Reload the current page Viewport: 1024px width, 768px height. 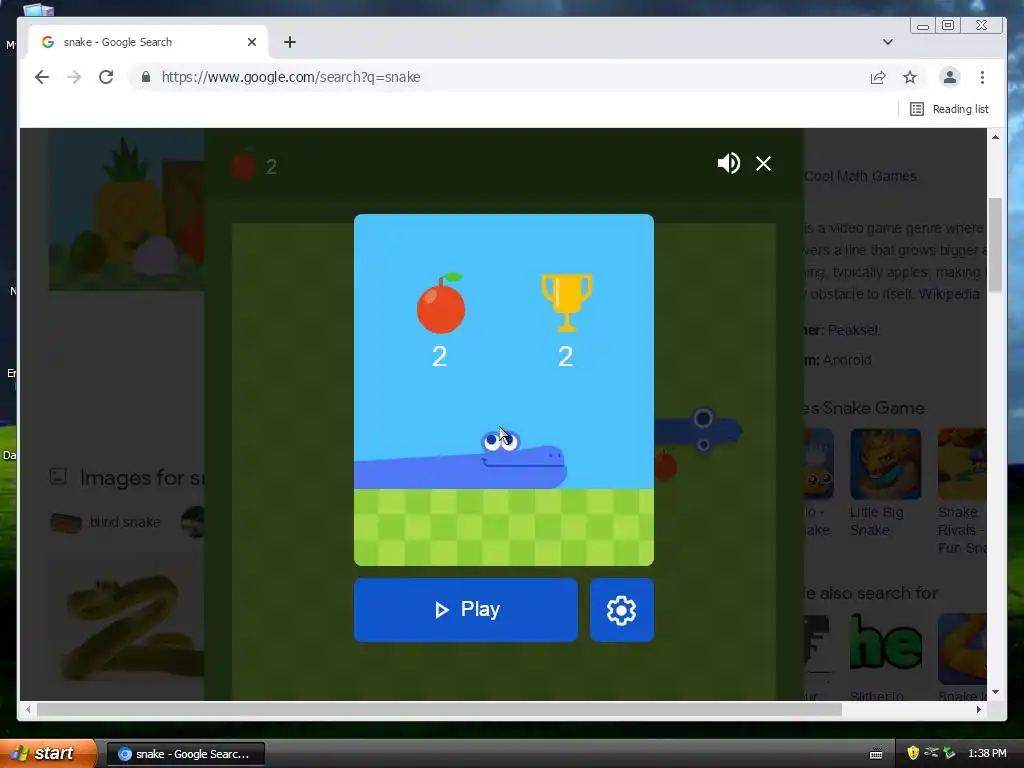click(106, 77)
